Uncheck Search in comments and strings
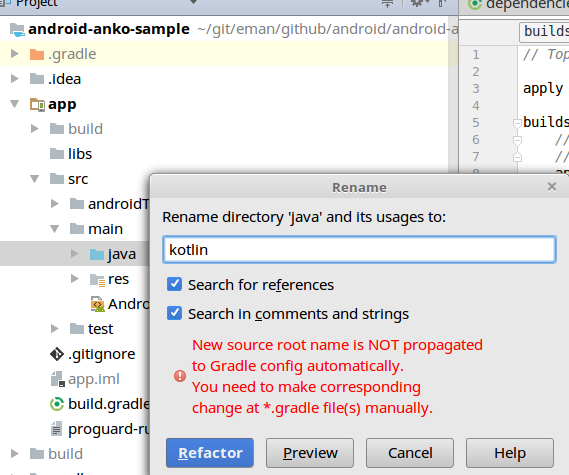The image size is (569, 475). click(175, 313)
